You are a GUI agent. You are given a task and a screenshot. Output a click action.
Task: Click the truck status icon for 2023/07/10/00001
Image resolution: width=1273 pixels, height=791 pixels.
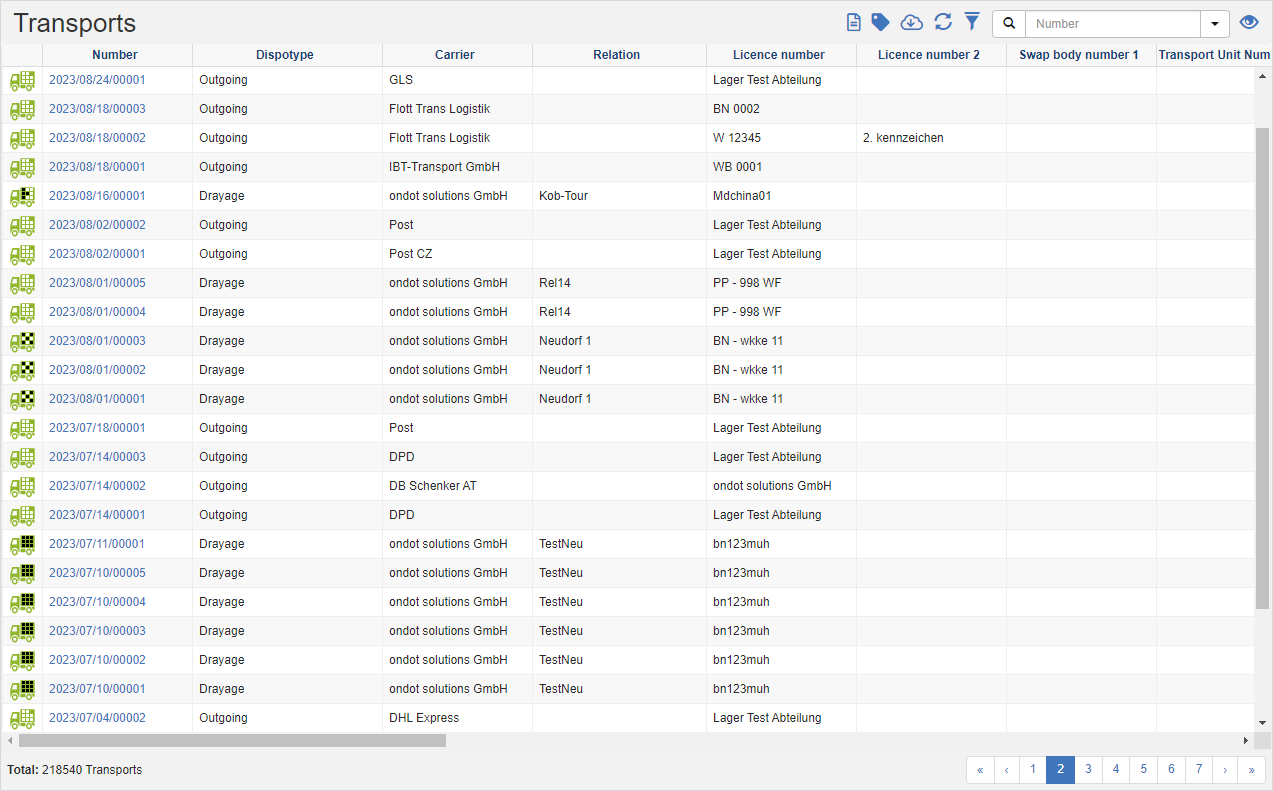pos(22,688)
